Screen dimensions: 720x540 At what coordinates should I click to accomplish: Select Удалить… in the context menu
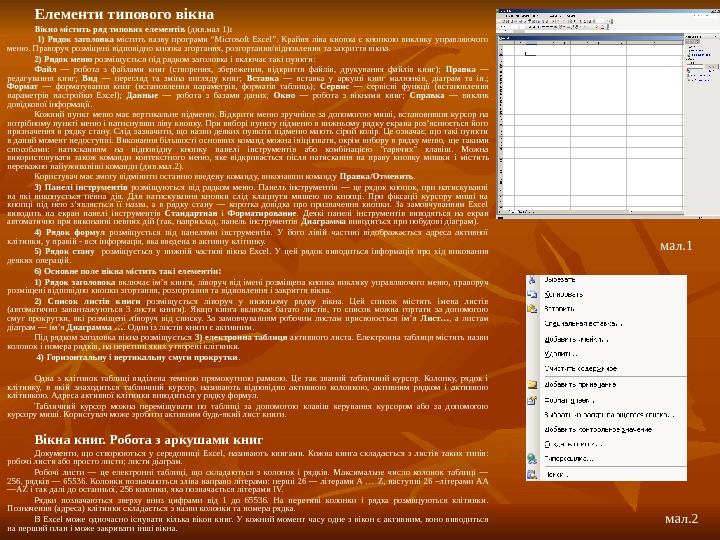[560, 354]
